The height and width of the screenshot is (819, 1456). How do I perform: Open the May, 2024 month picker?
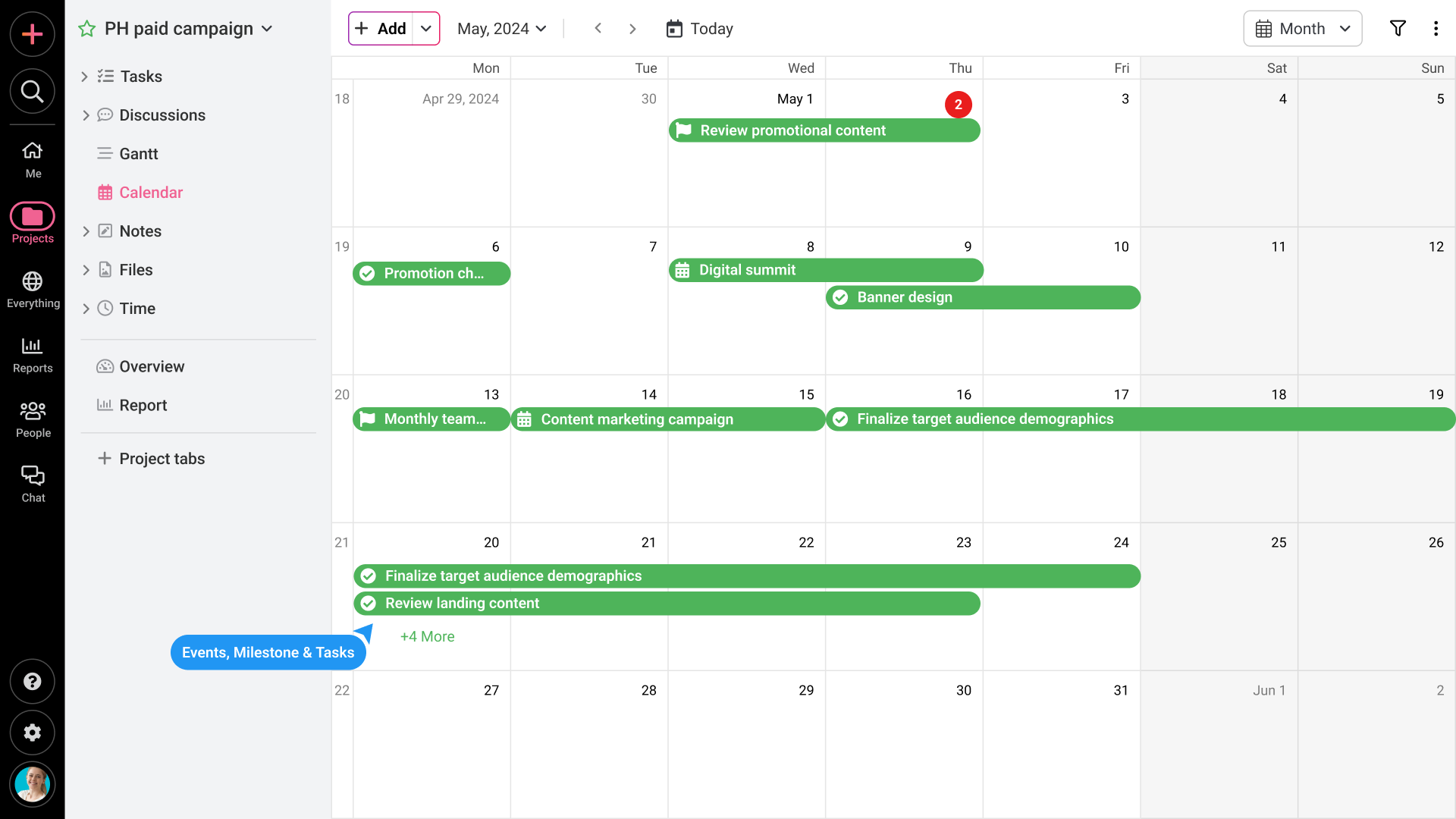(501, 29)
